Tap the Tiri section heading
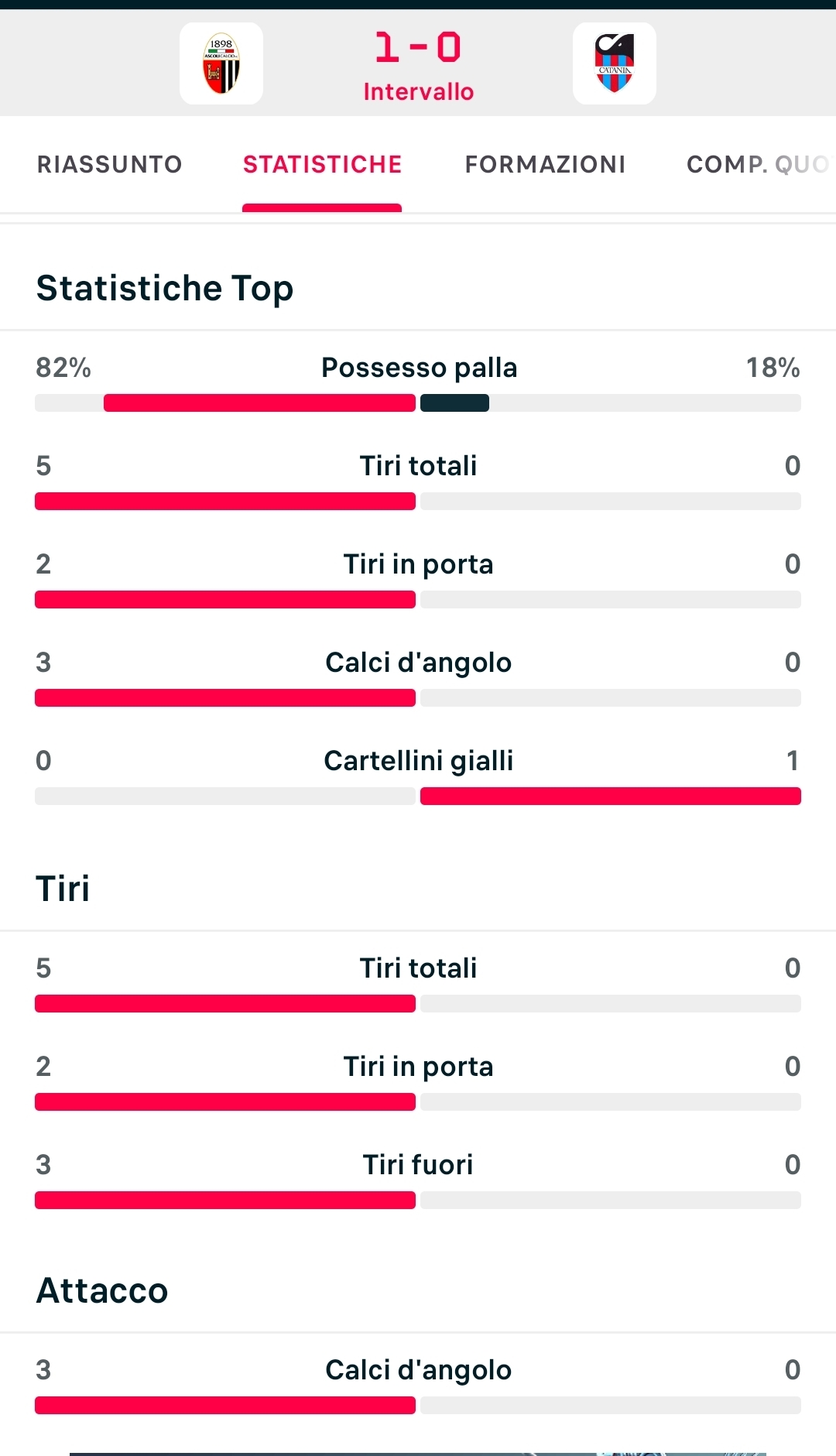The image size is (836, 1456). pos(63,889)
